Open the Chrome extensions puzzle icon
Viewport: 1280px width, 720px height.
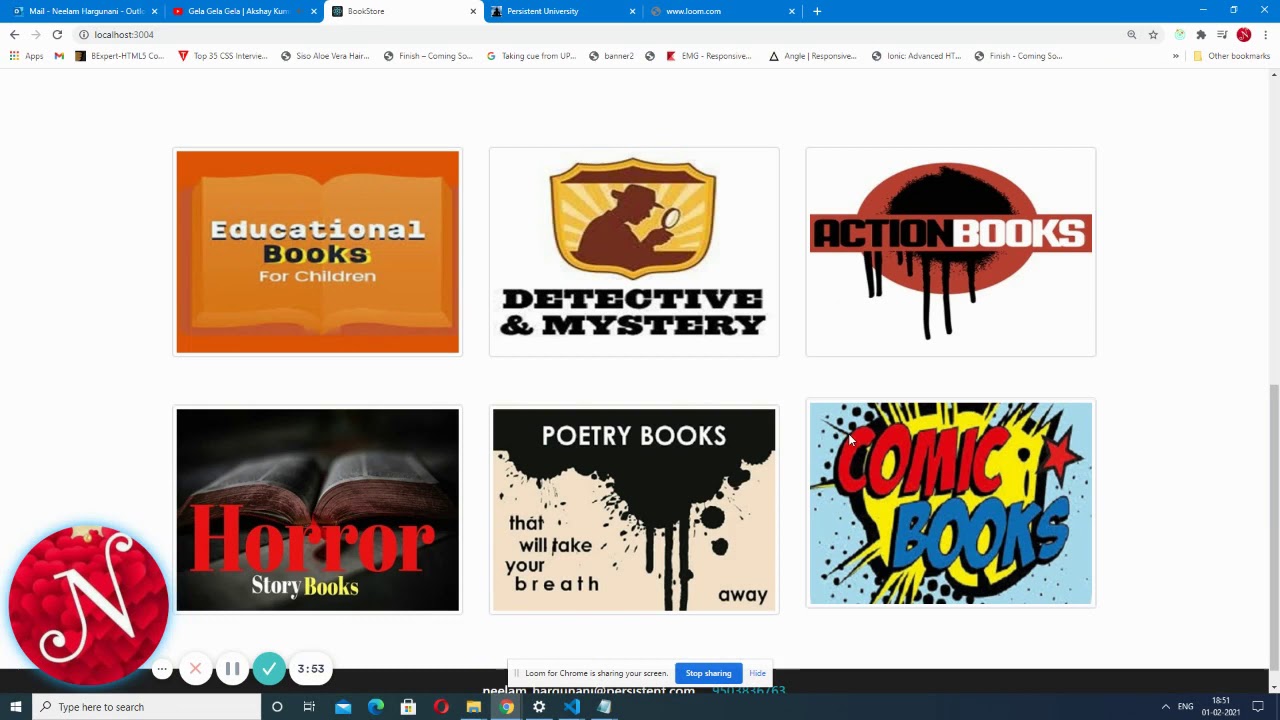tap(1201, 34)
